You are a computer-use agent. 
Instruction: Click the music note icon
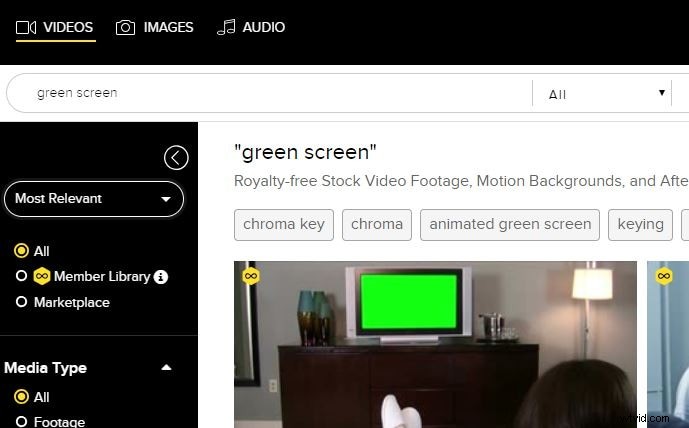pyautogui.click(x=226, y=27)
